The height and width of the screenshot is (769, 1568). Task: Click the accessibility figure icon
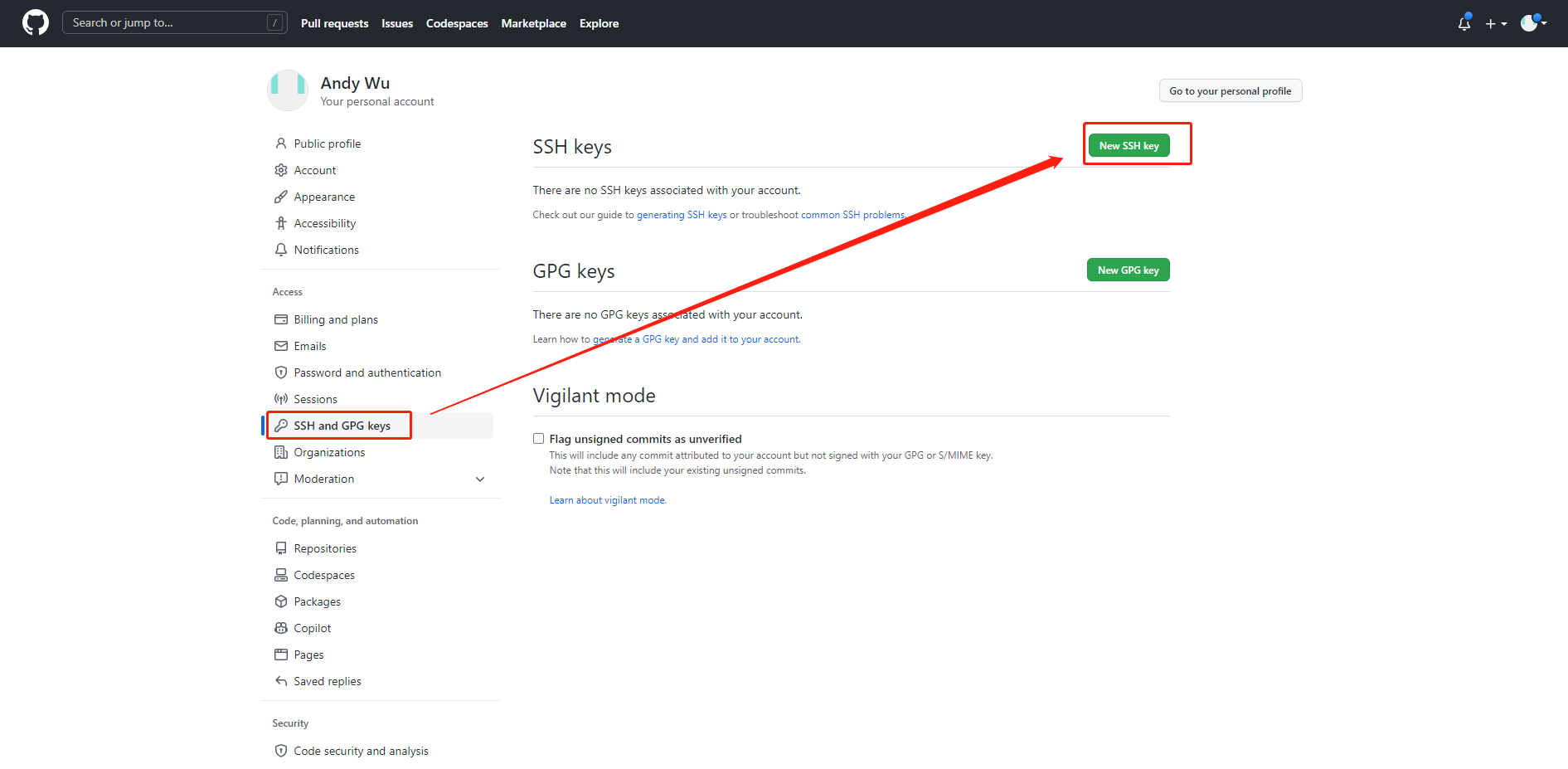pos(281,223)
